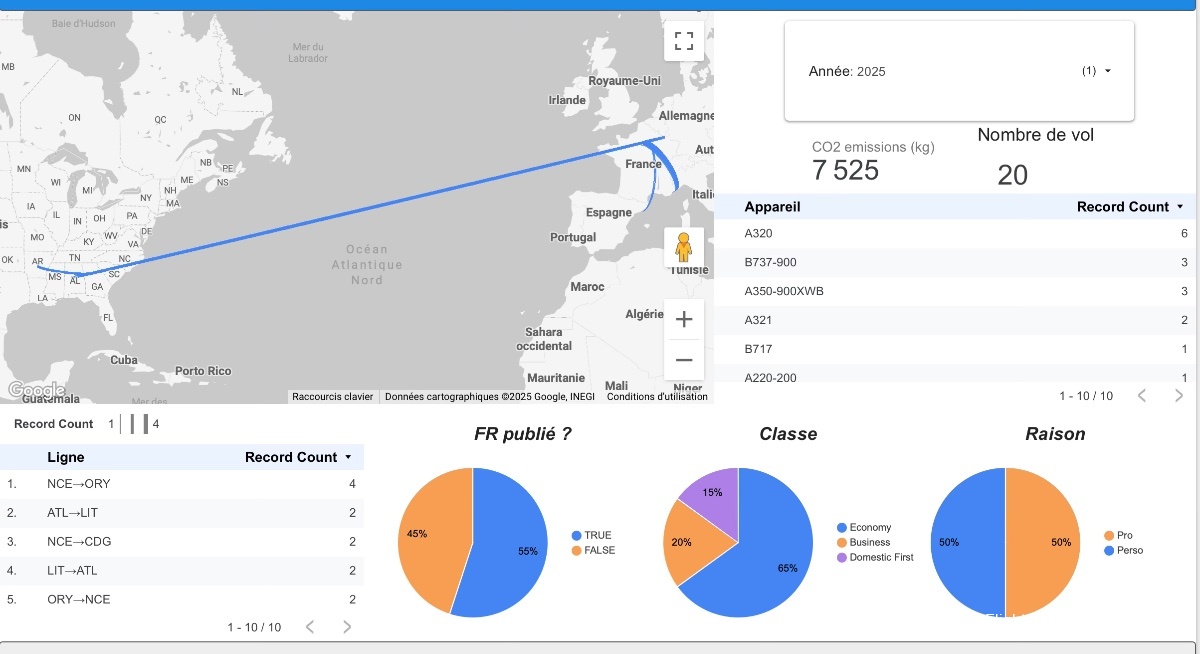1200x654 pixels.
Task: Zoom in on the map
Action: [x=684, y=320]
